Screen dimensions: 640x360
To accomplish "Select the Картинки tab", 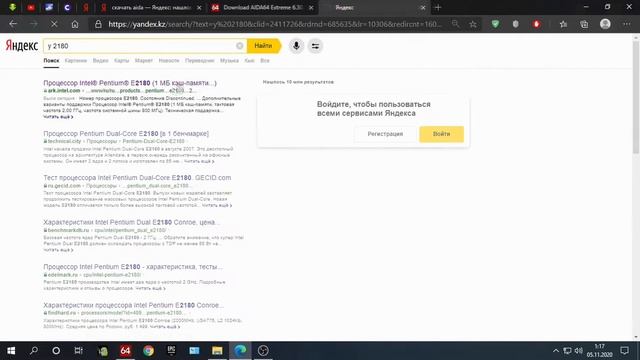I will tap(76, 60).
